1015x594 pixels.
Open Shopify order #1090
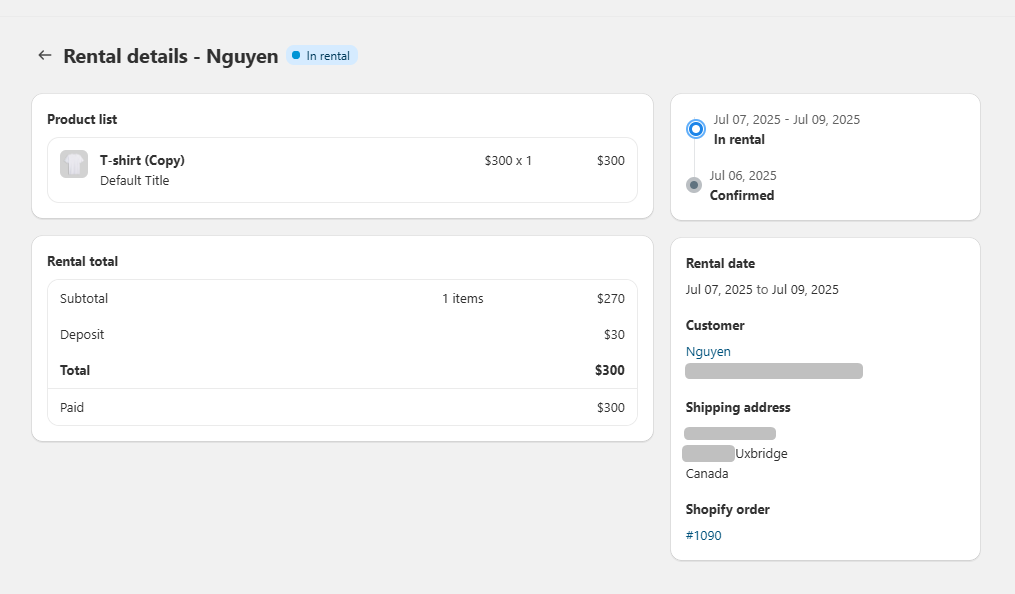[x=703, y=535]
